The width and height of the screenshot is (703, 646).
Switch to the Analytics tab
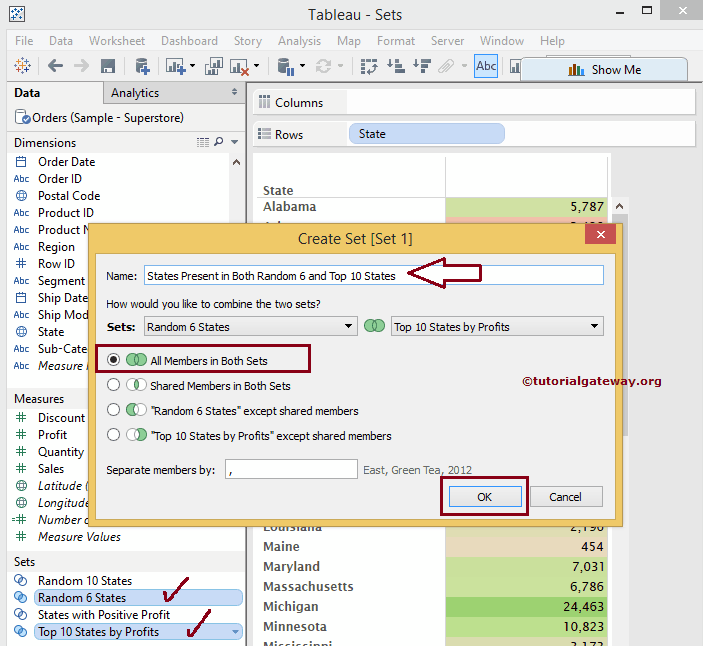click(x=135, y=93)
